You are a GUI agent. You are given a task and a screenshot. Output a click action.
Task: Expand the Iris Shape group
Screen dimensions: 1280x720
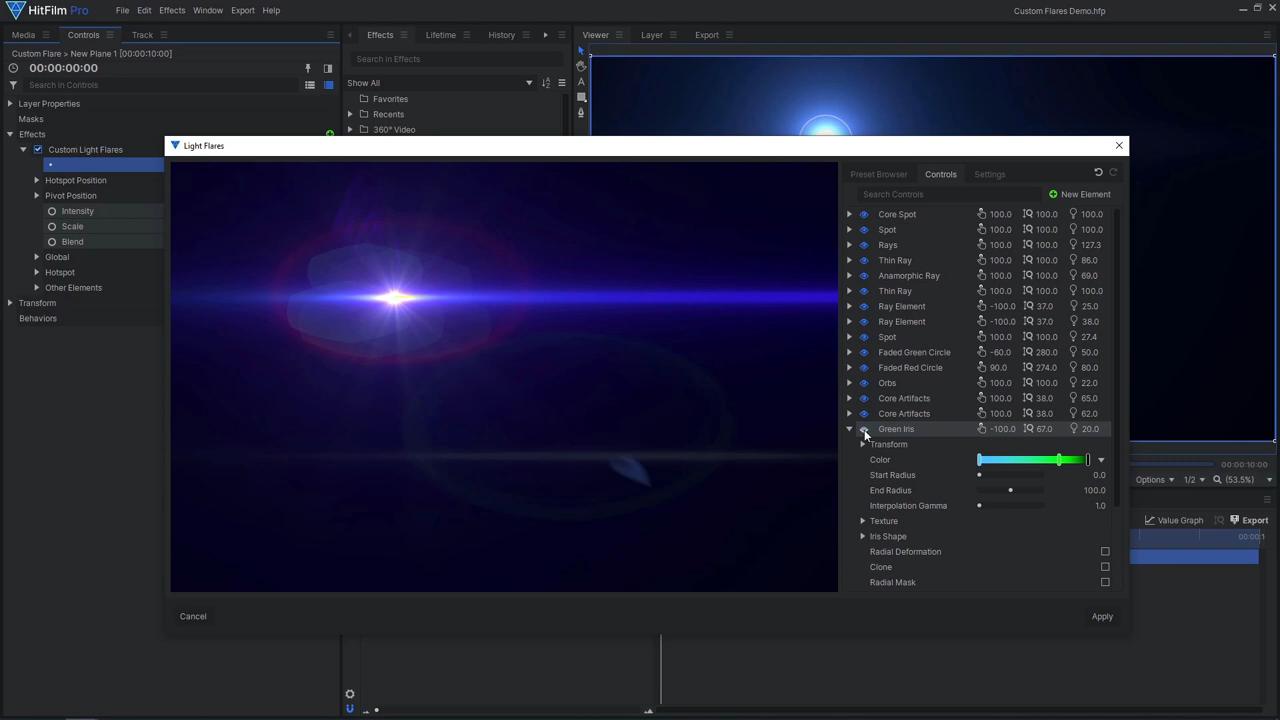(x=863, y=536)
